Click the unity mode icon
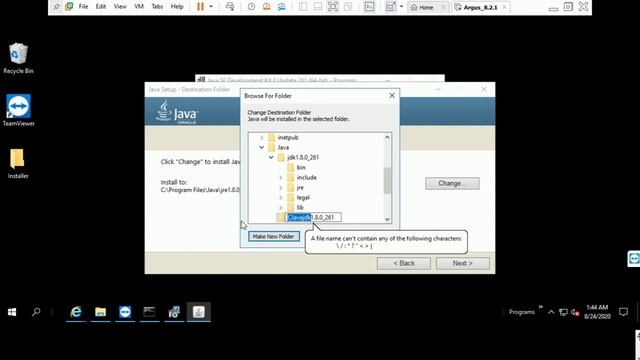Viewport: 640px width, 360px height. click(348, 7)
